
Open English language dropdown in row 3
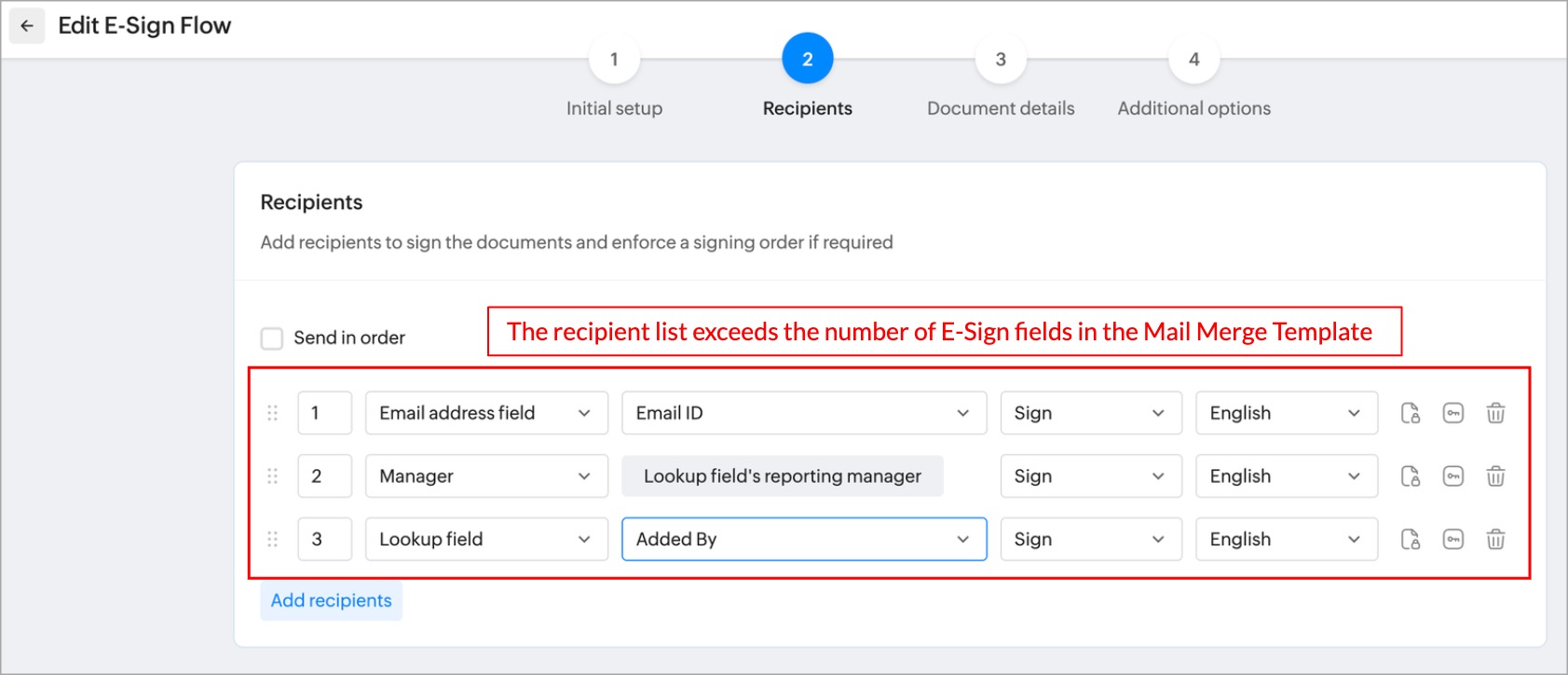(1286, 539)
